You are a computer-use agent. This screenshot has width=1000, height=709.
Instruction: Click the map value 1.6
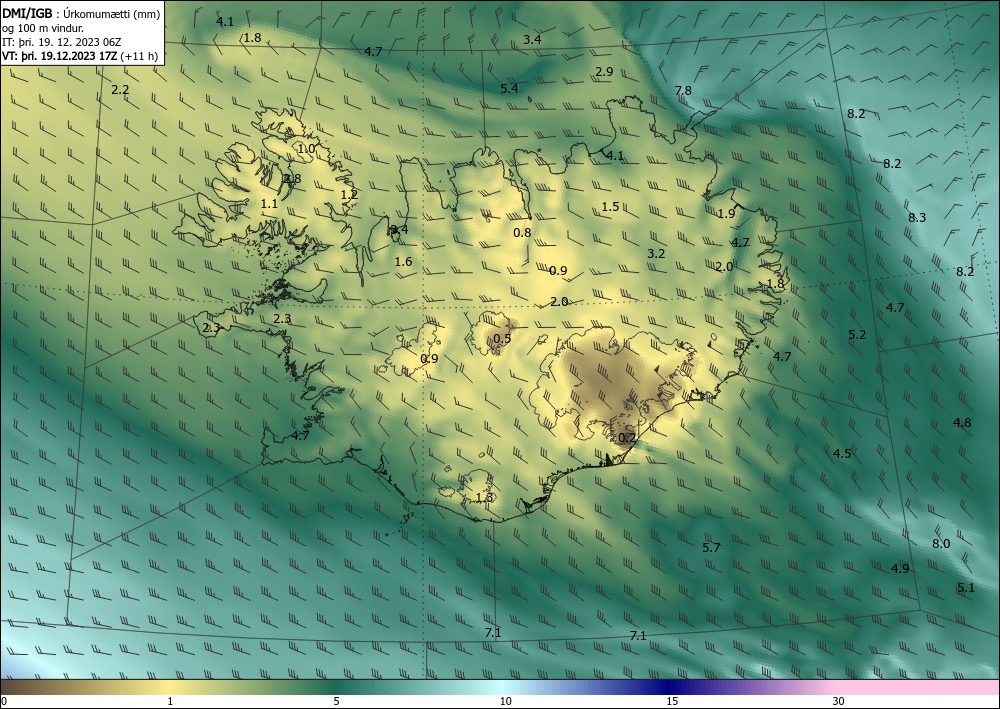(x=403, y=261)
